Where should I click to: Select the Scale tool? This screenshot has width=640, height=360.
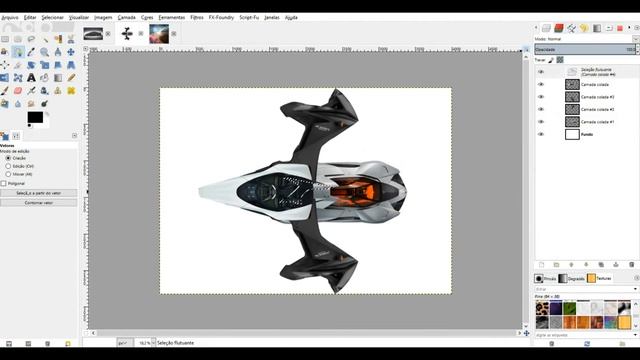(x=44, y=65)
